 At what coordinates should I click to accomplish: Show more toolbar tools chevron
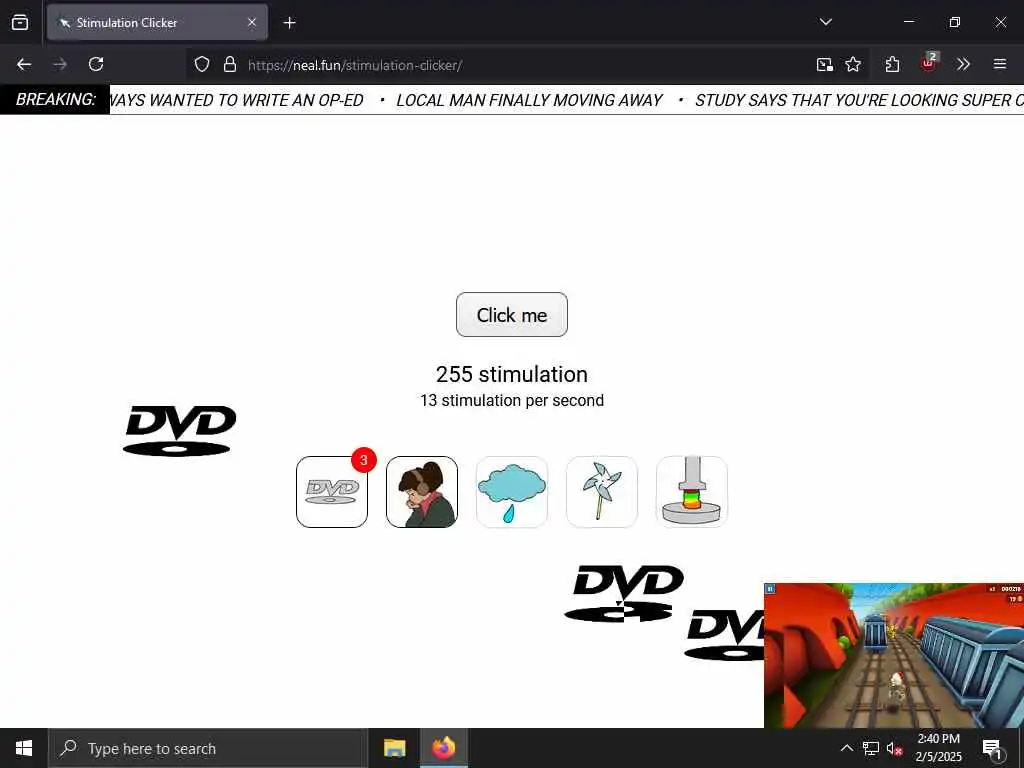[x=963, y=64]
